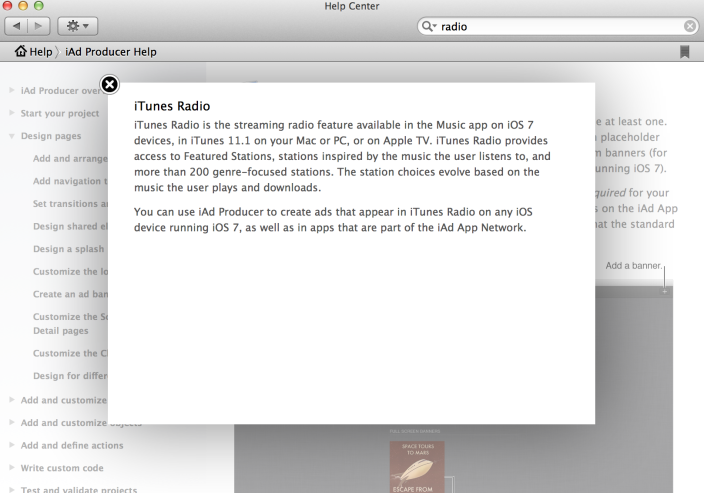Open Design shared elements topic

[70, 226]
